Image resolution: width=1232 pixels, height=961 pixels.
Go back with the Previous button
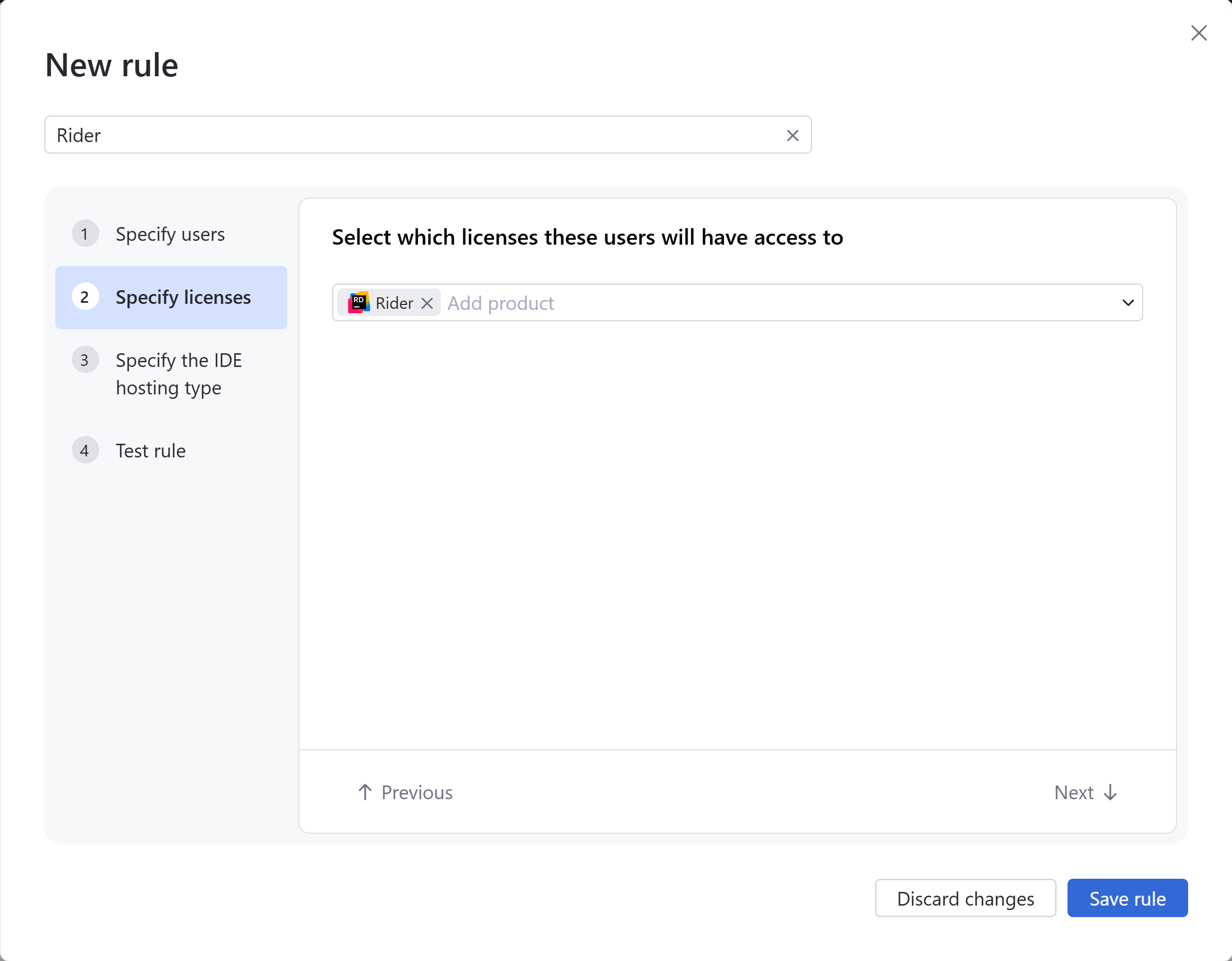405,792
